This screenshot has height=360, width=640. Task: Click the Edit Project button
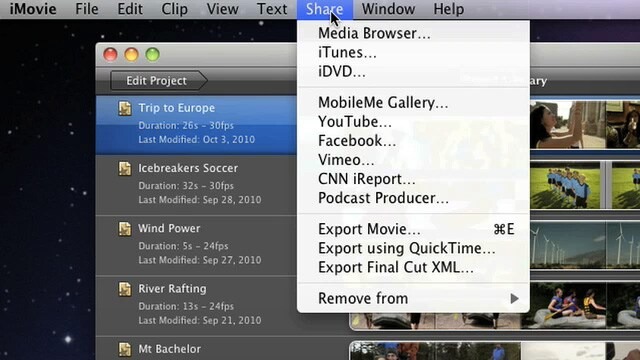pyautogui.click(x=158, y=80)
